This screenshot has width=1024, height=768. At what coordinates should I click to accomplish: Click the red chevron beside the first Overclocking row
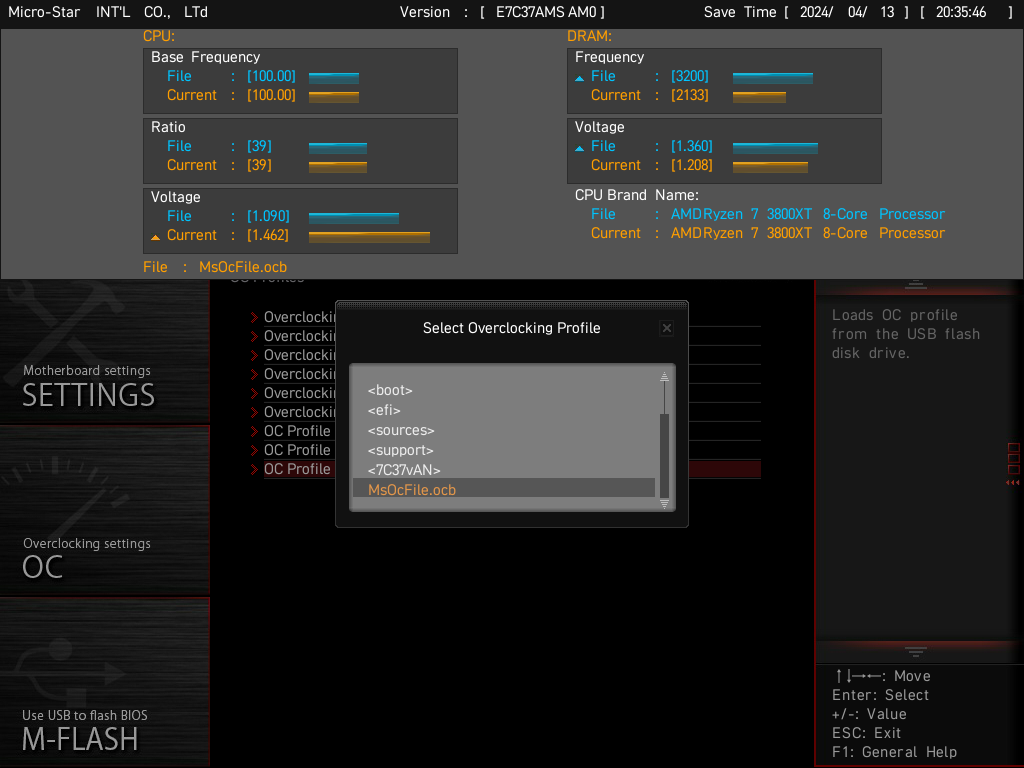pyautogui.click(x=254, y=317)
